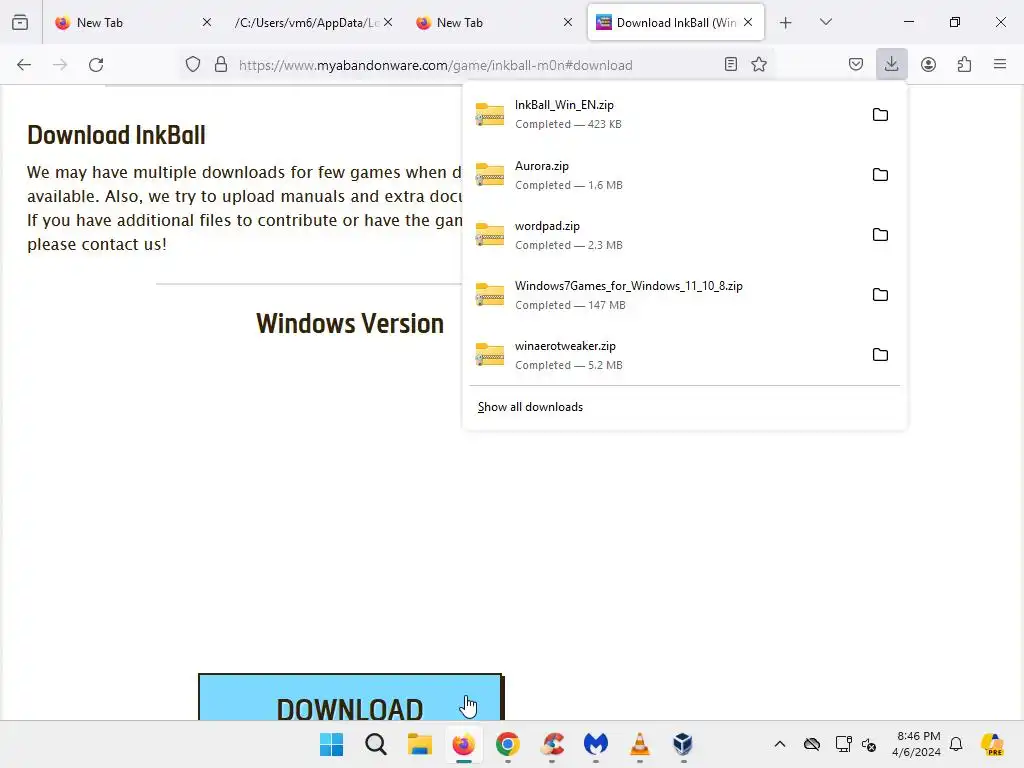
Task: Open a new tab with plus button
Action: pyautogui.click(x=786, y=23)
